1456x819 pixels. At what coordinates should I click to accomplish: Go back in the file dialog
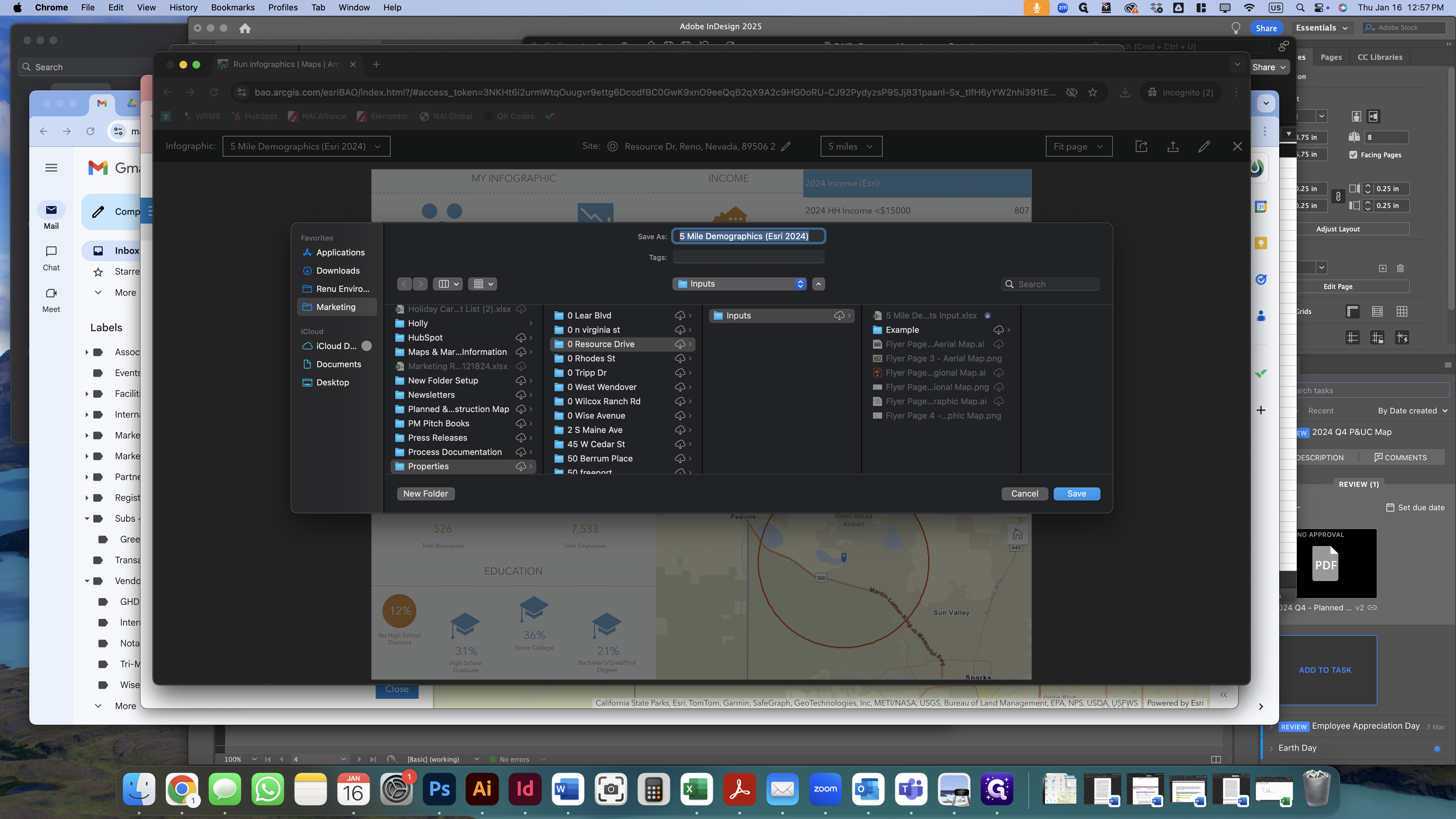coord(405,284)
